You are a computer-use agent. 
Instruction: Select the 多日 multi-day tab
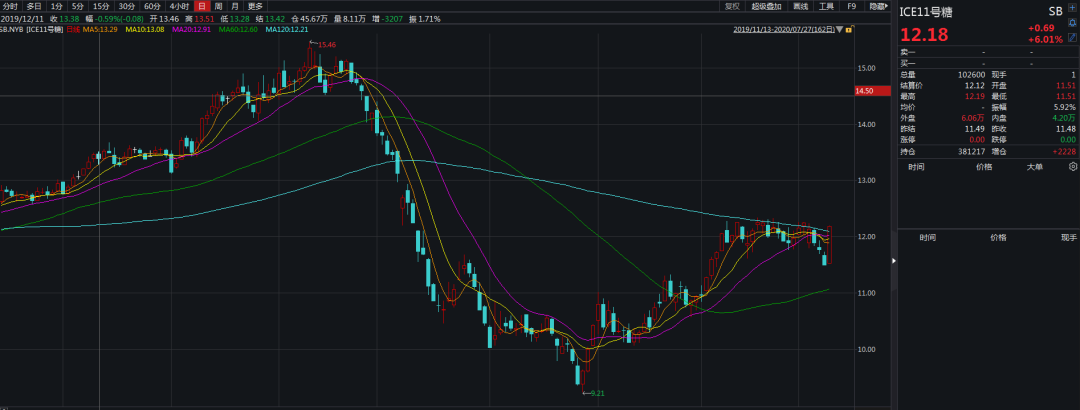(x=34, y=6)
